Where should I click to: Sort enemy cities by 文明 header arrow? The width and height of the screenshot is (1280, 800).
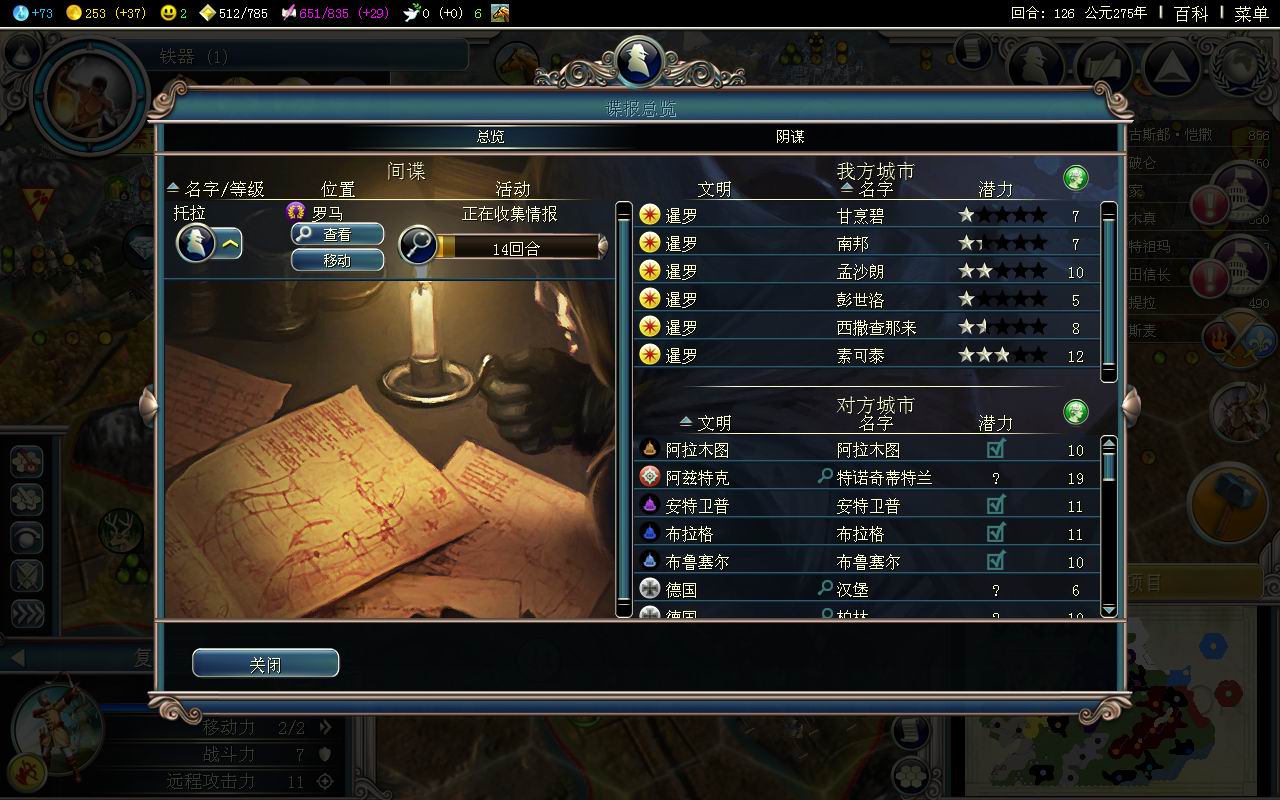(685, 422)
